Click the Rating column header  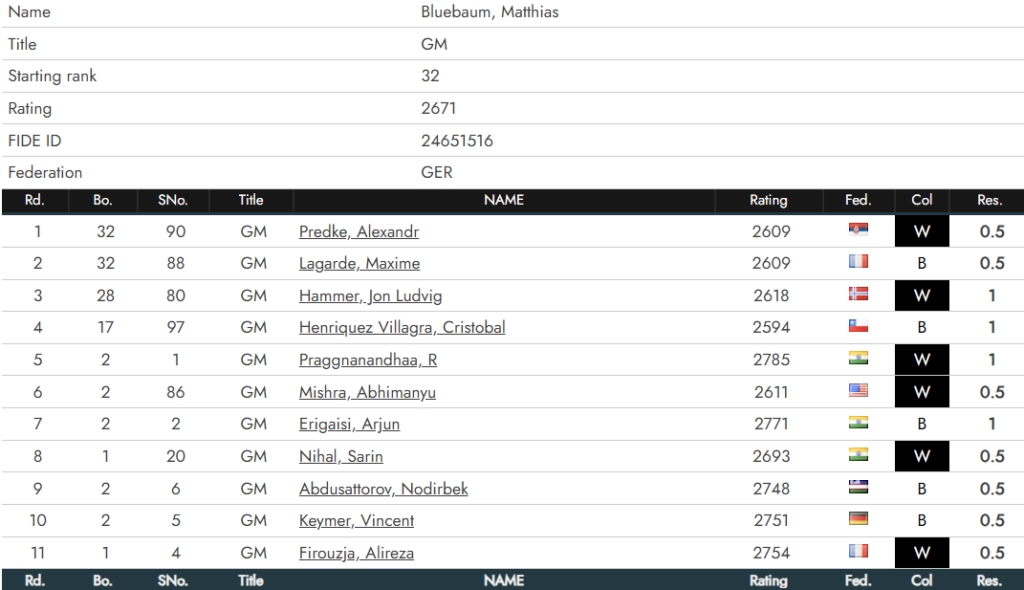[768, 200]
